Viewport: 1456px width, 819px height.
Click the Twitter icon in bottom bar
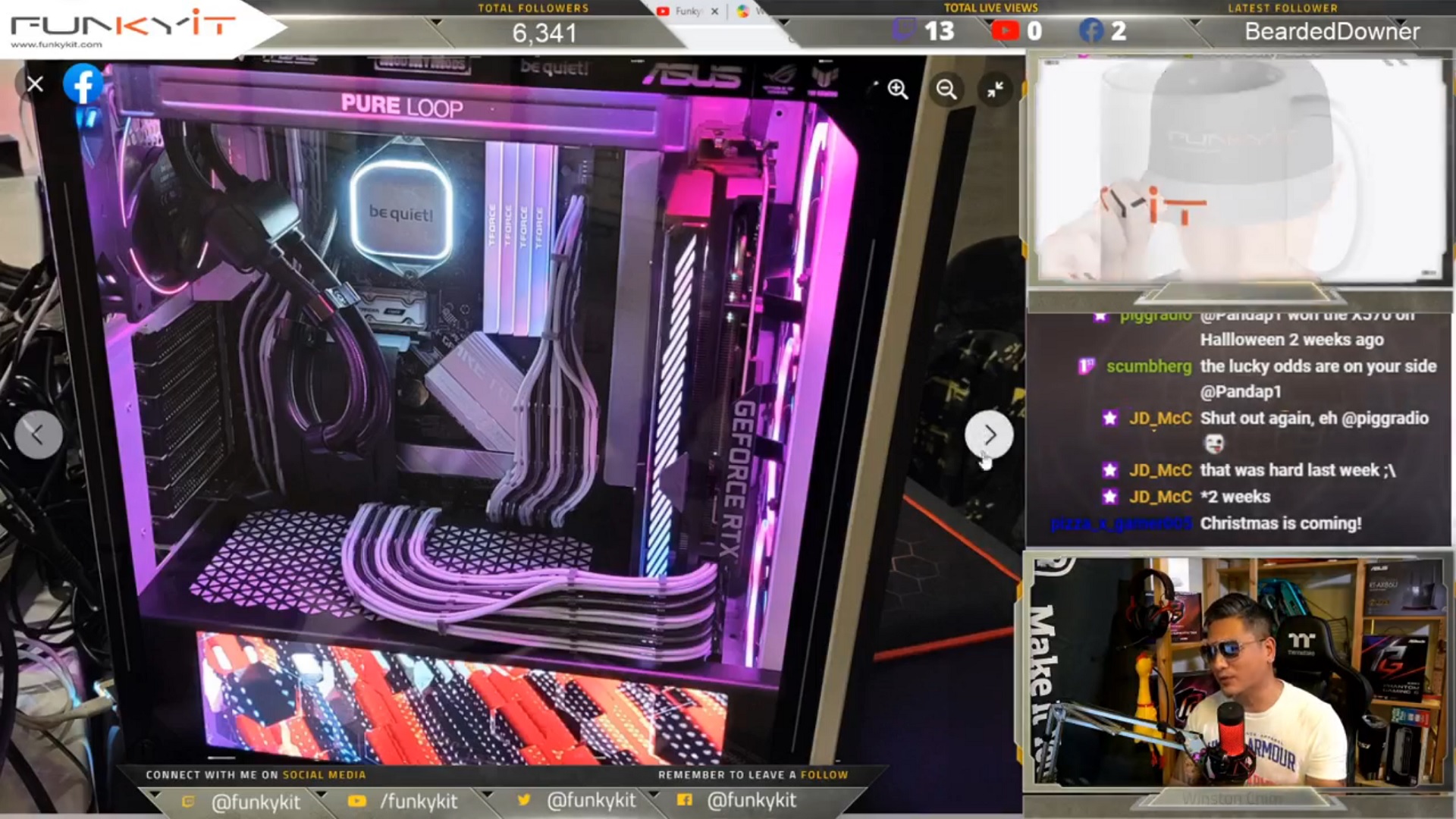click(x=523, y=800)
